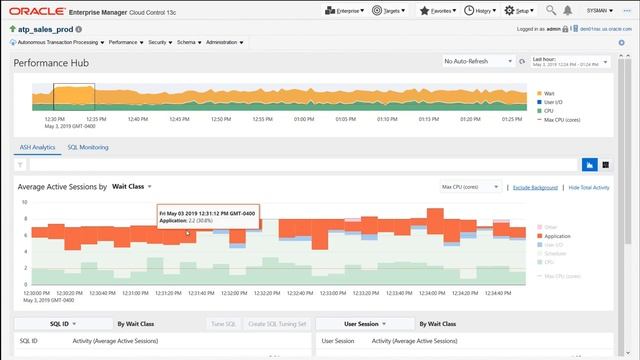
Task: Click the Targets bullseye icon
Action: pyautogui.click(x=377, y=11)
